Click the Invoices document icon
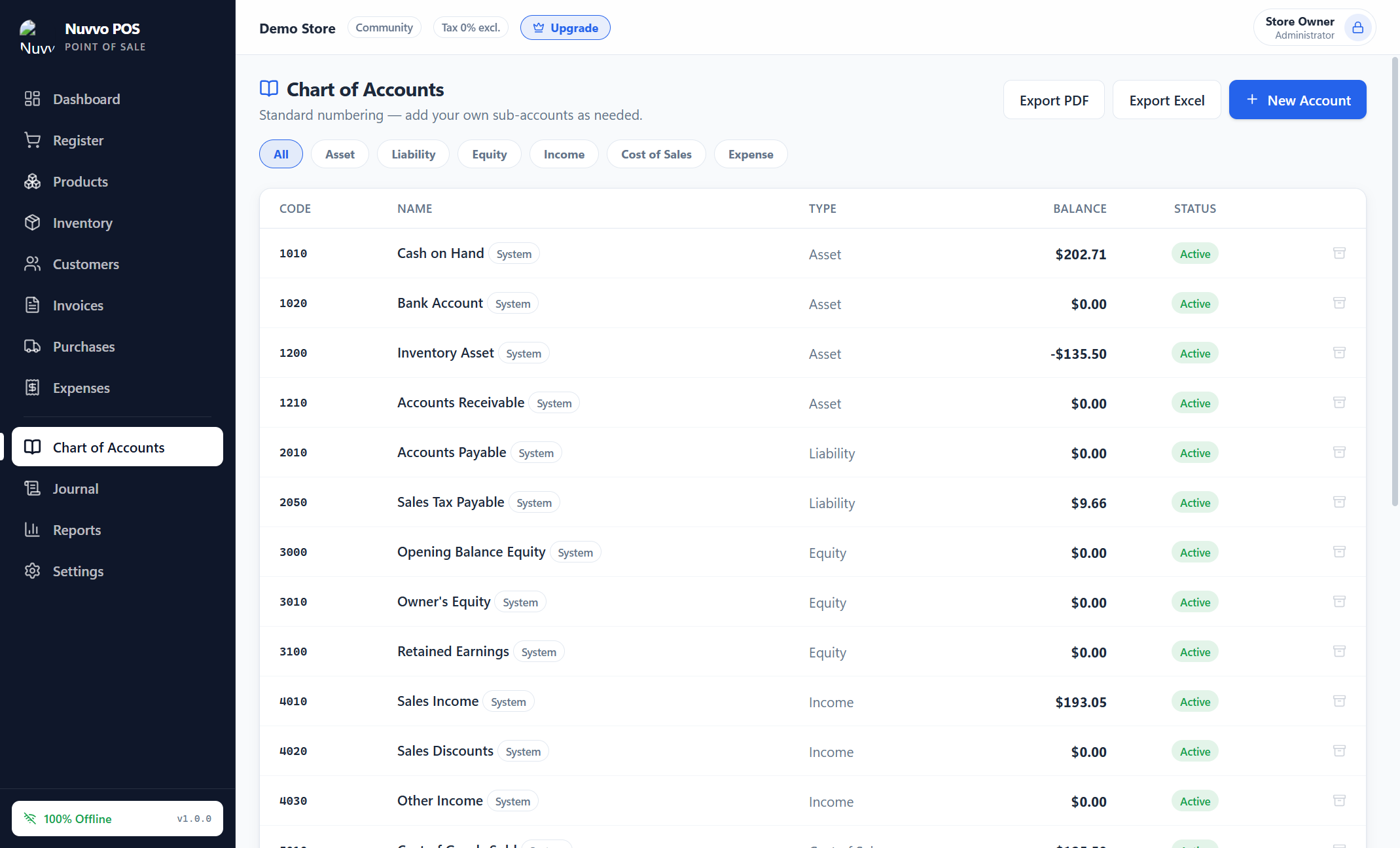 pyautogui.click(x=32, y=305)
